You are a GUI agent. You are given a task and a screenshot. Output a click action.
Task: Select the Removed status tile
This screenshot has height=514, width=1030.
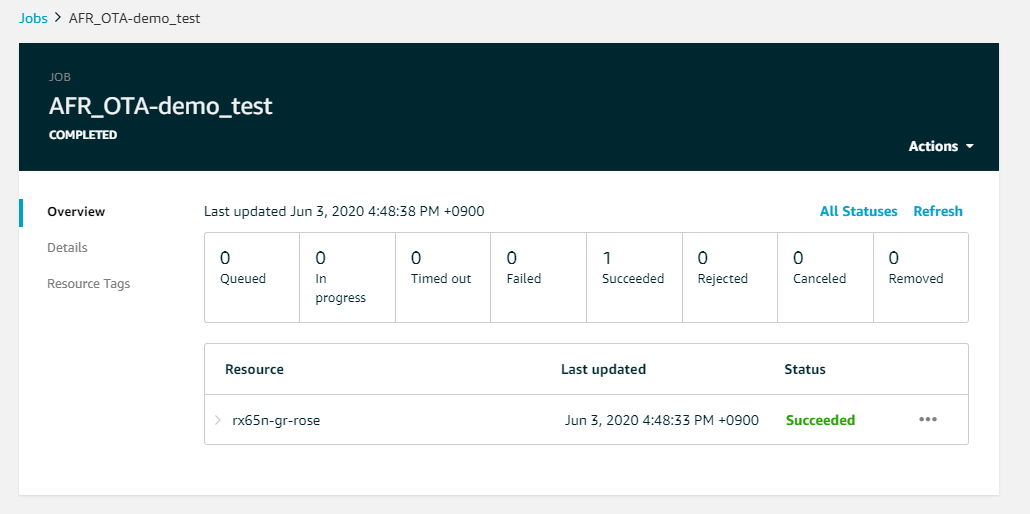pyautogui.click(x=920, y=277)
